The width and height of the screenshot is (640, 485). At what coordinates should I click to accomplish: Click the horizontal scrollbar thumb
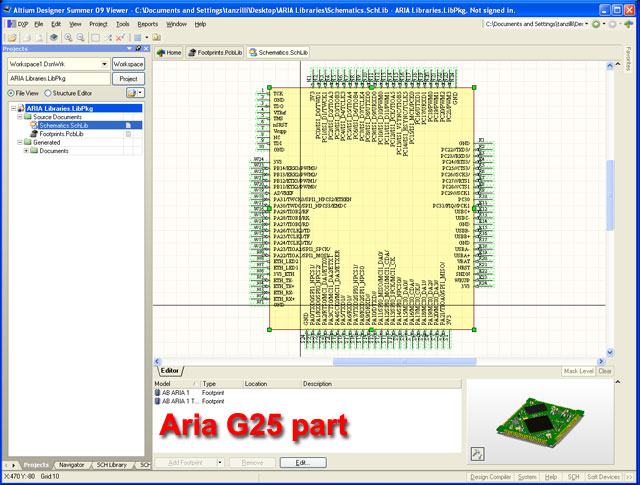[x=404, y=361]
